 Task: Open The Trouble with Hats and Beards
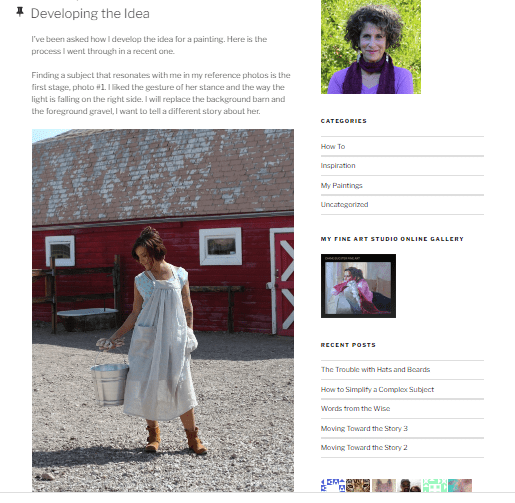(x=375, y=369)
